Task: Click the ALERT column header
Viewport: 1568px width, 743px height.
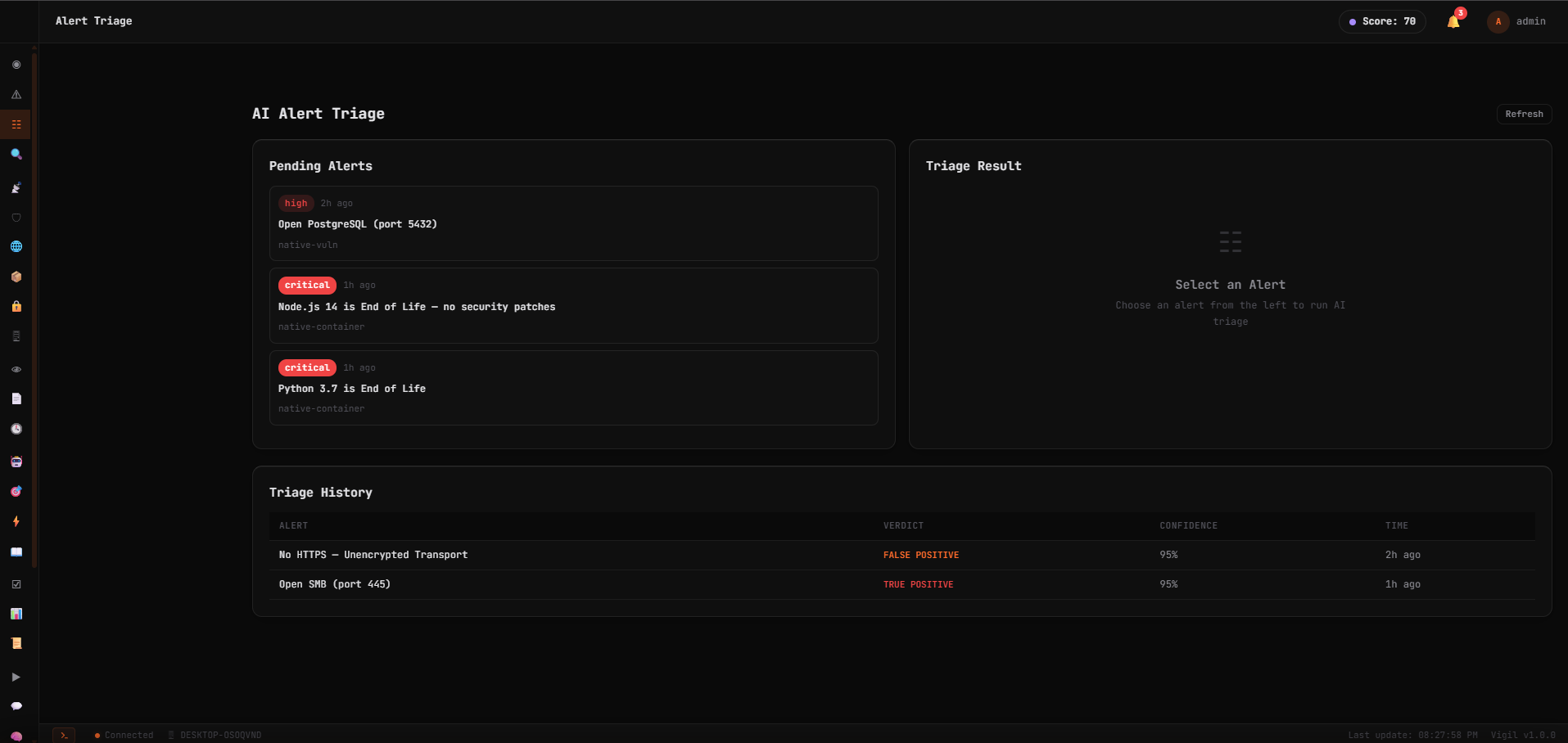Action: coord(293,525)
